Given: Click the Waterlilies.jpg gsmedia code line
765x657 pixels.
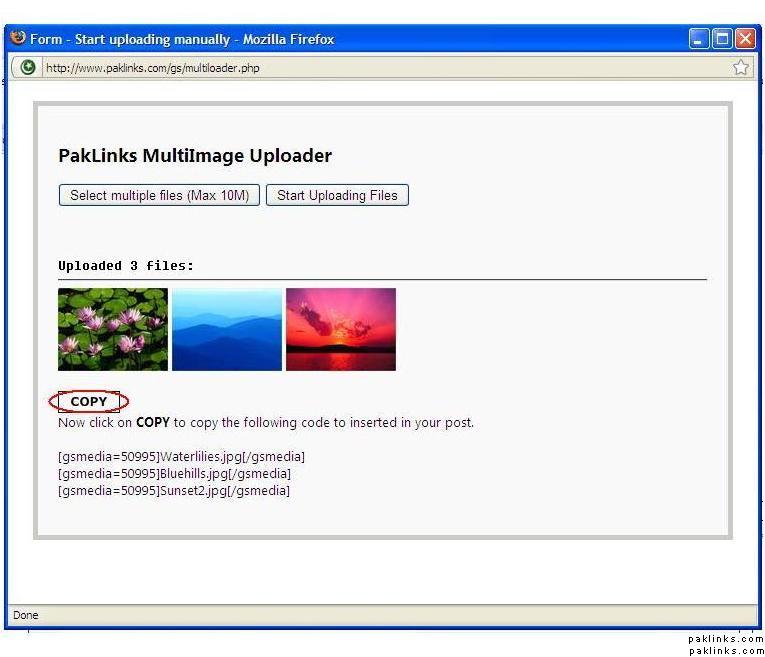Looking at the screenshot, I should tap(181, 457).
